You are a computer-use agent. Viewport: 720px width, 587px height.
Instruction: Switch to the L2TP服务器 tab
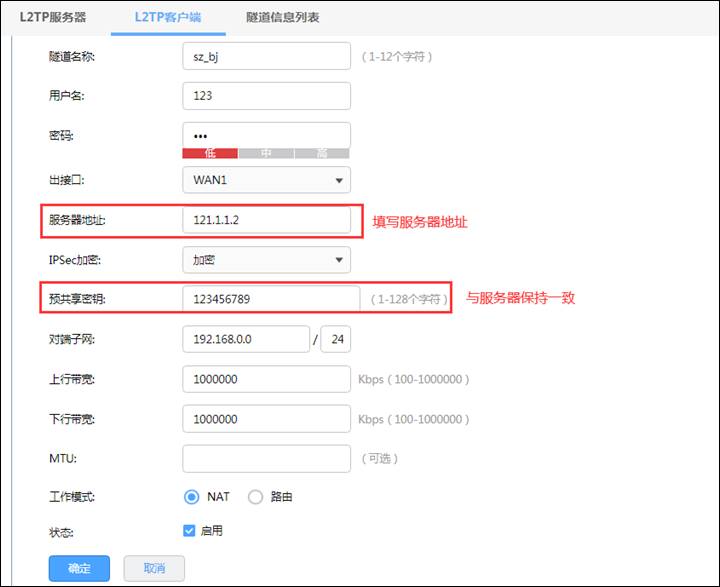pos(53,17)
